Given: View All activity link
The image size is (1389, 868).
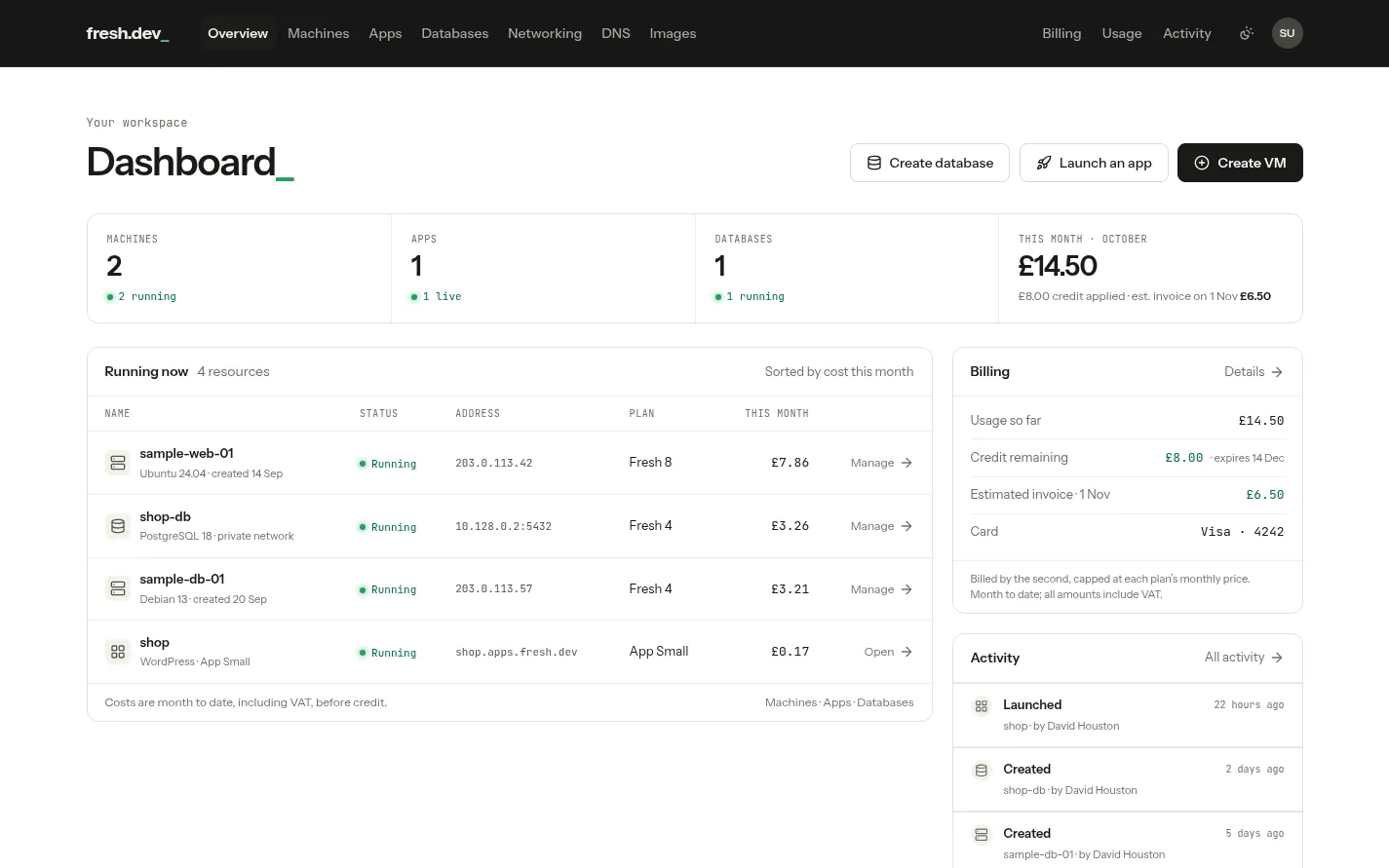Looking at the screenshot, I should pos(1244,658).
